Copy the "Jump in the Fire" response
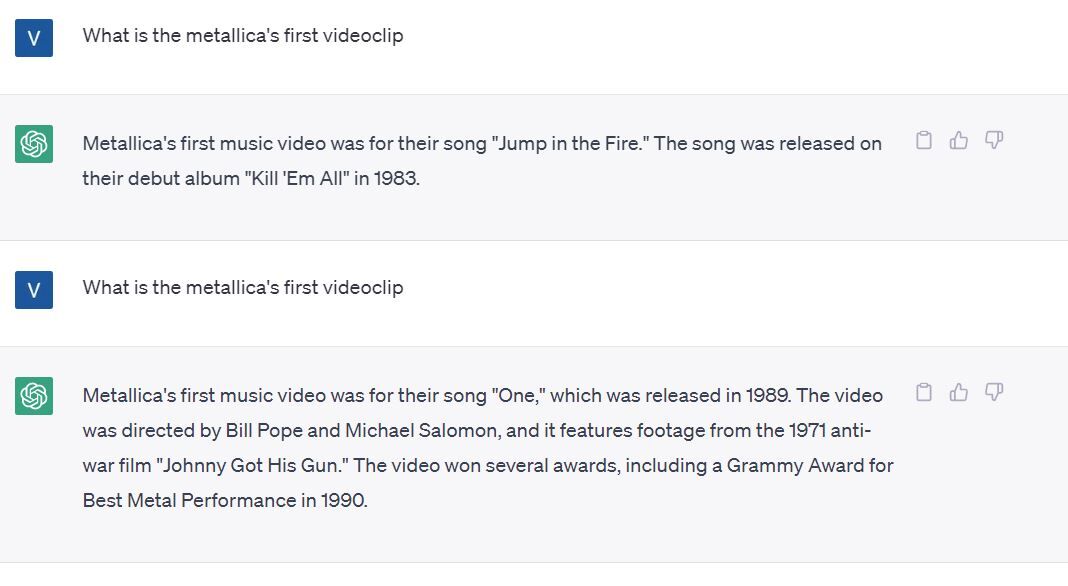Screen dimensions: 1068x586 click(x=924, y=140)
